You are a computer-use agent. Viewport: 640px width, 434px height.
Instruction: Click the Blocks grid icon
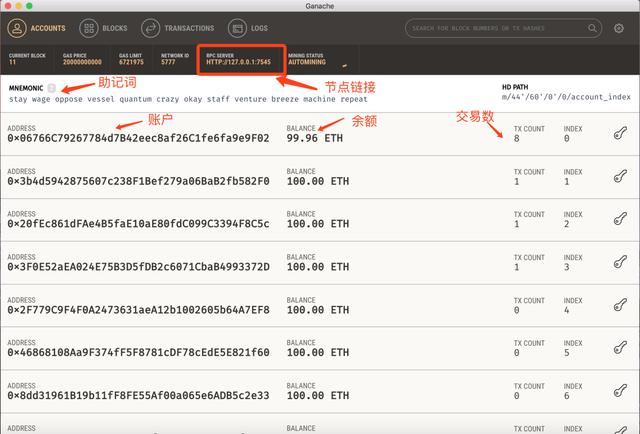point(89,28)
